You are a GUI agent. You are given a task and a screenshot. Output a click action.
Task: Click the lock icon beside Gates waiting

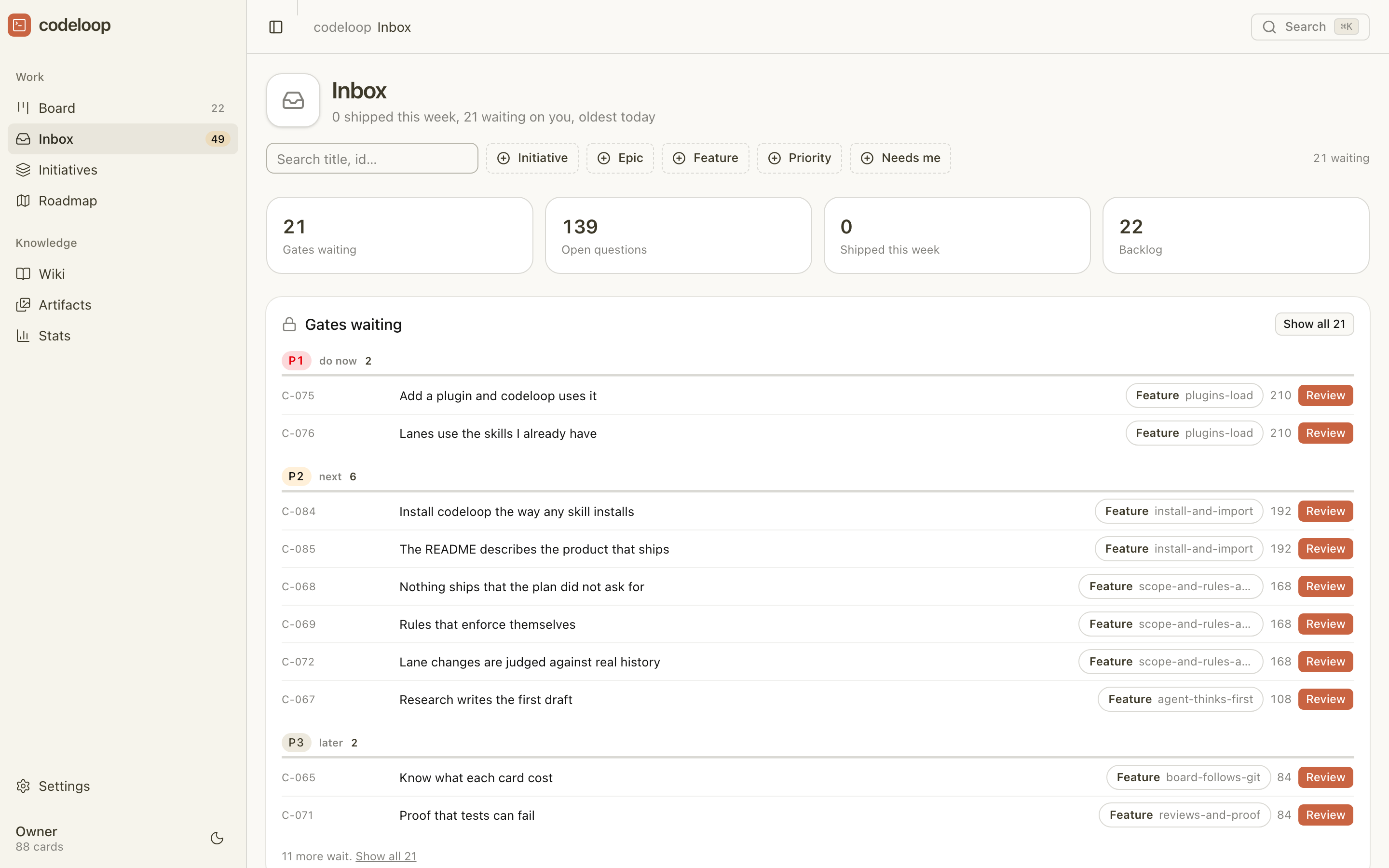pyautogui.click(x=289, y=325)
